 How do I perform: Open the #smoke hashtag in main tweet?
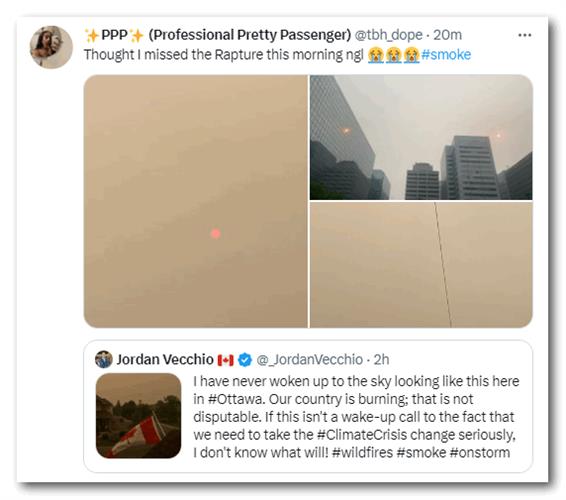click(x=446, y=55)
